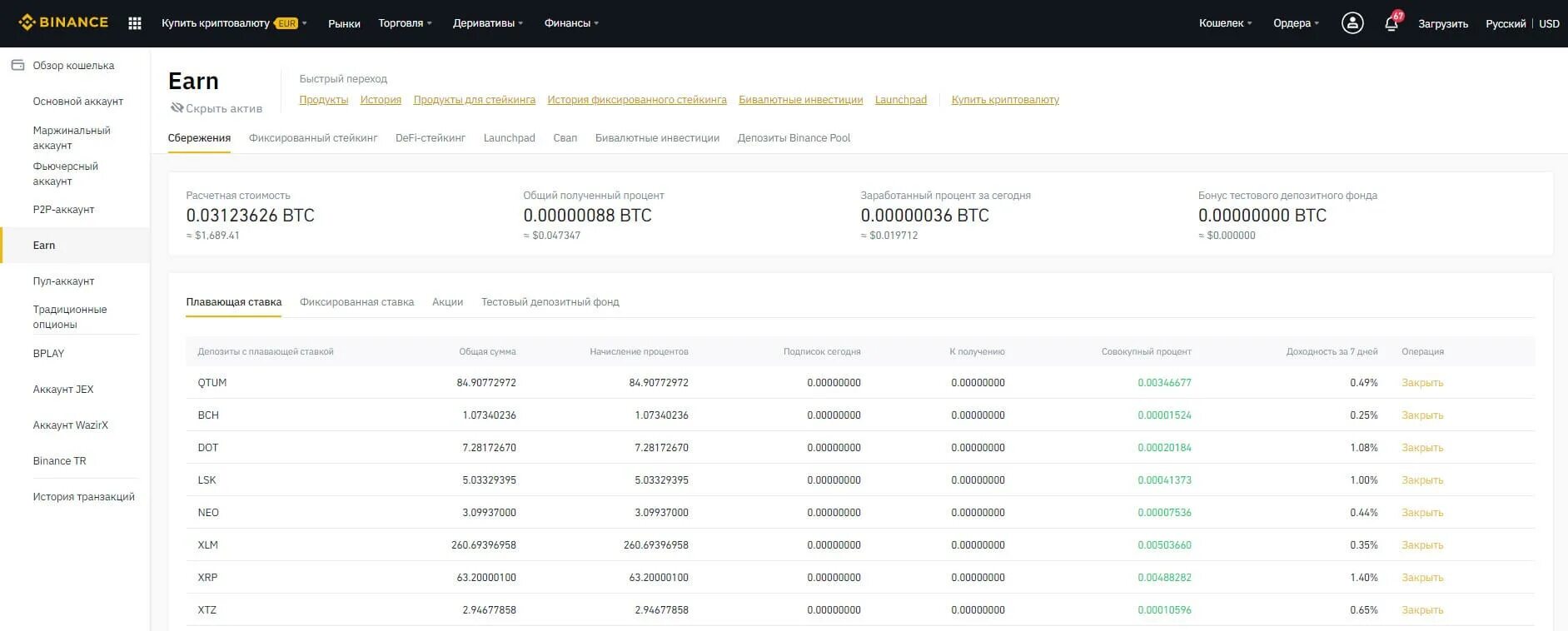This screenshot has height=631, width=1568.
Task: Follow Купить криптовалюту quick link
Action: 1005,100
